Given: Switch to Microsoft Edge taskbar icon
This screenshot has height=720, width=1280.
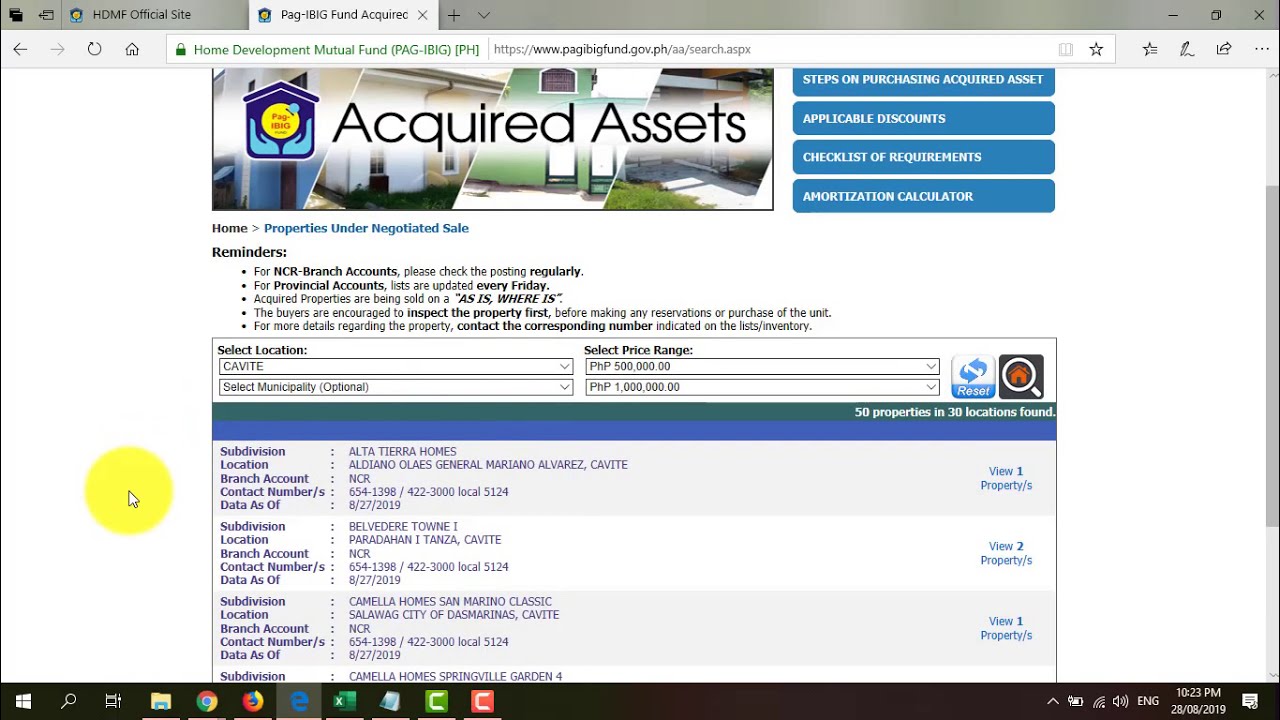Looking at the screenshot, I should point(299,701).
